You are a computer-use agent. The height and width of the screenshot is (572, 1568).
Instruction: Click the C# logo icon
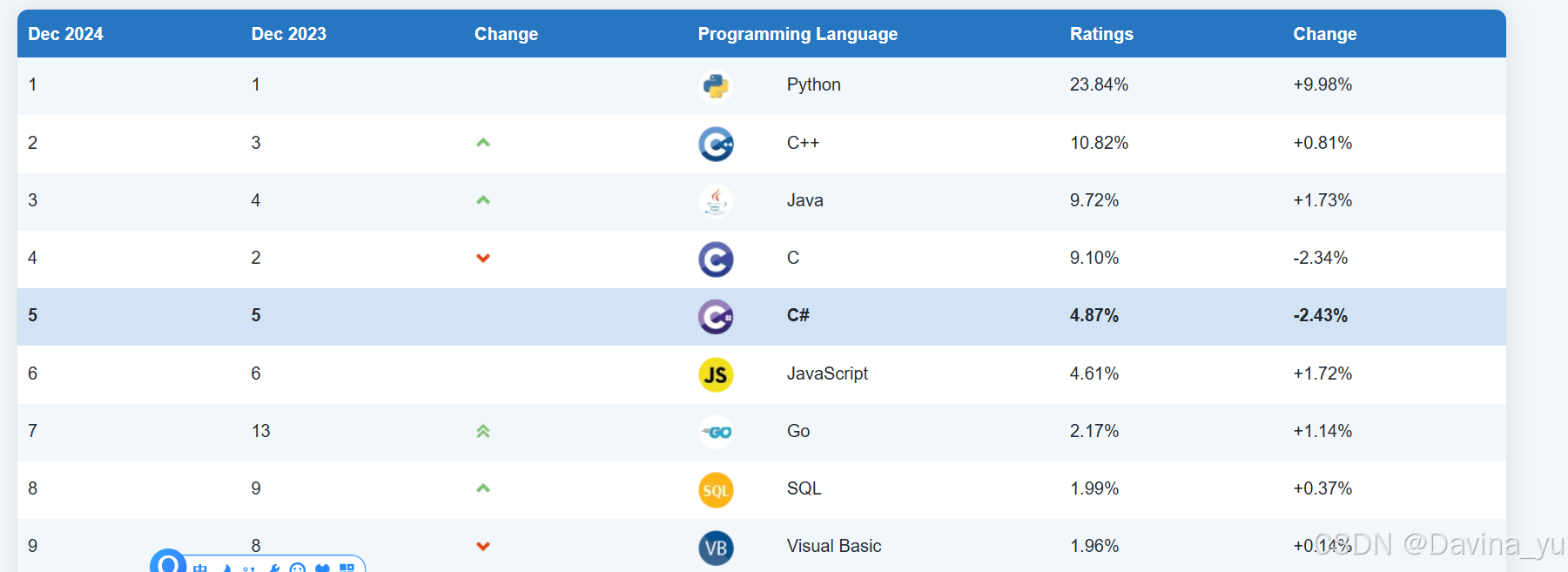coord(716,317)
